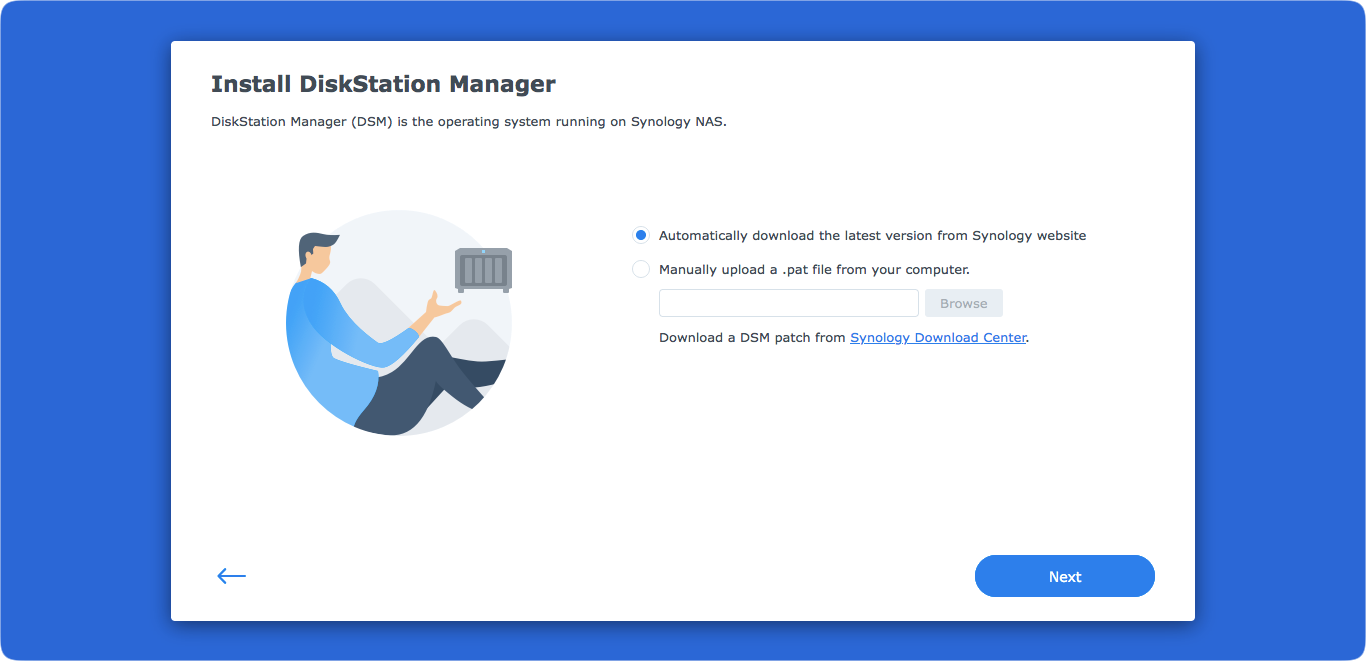Click the 'Manually upload a .pat file' label
This screenshot has height=661, width=1366.
pos(814,269)
